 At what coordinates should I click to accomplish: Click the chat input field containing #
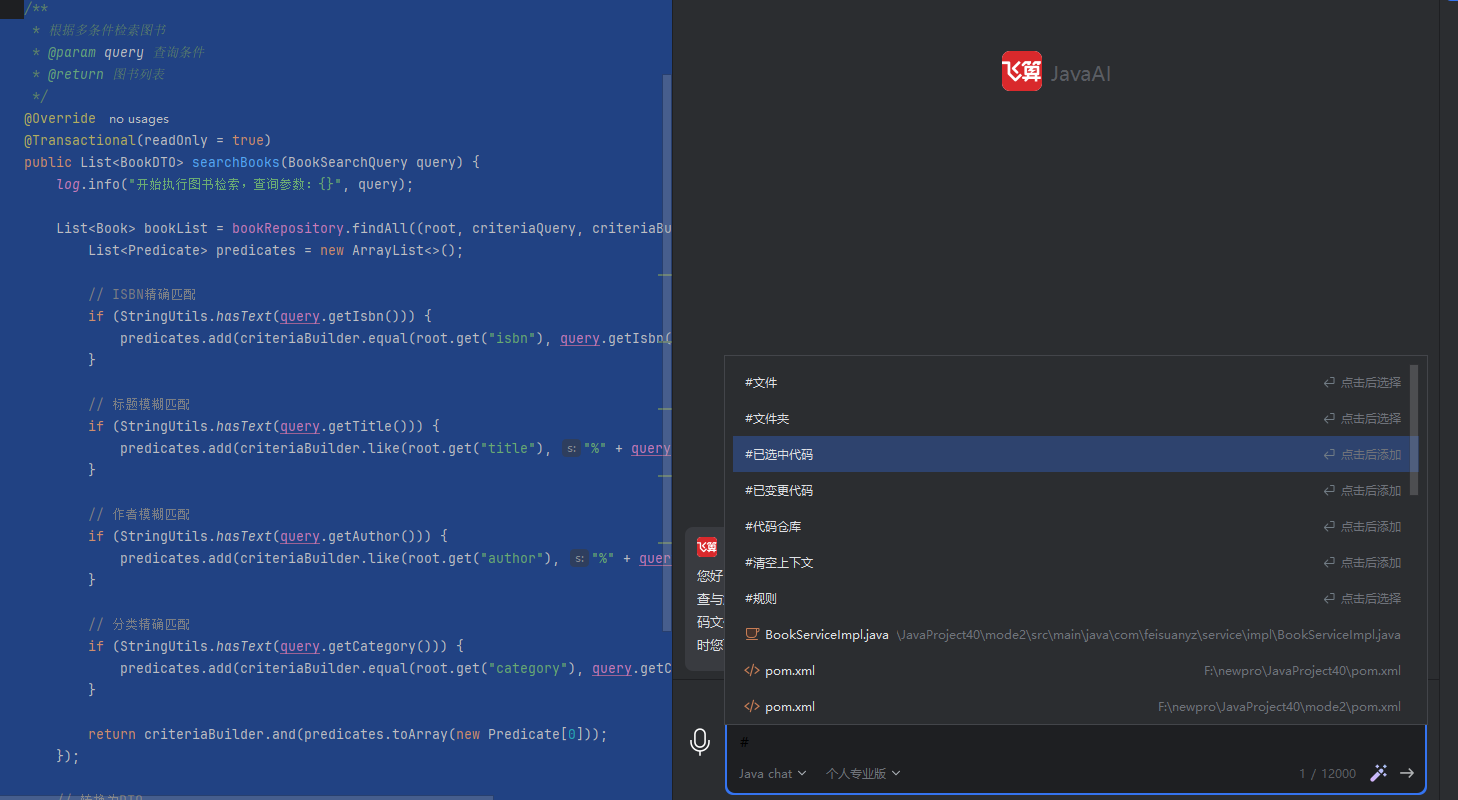1000,742
